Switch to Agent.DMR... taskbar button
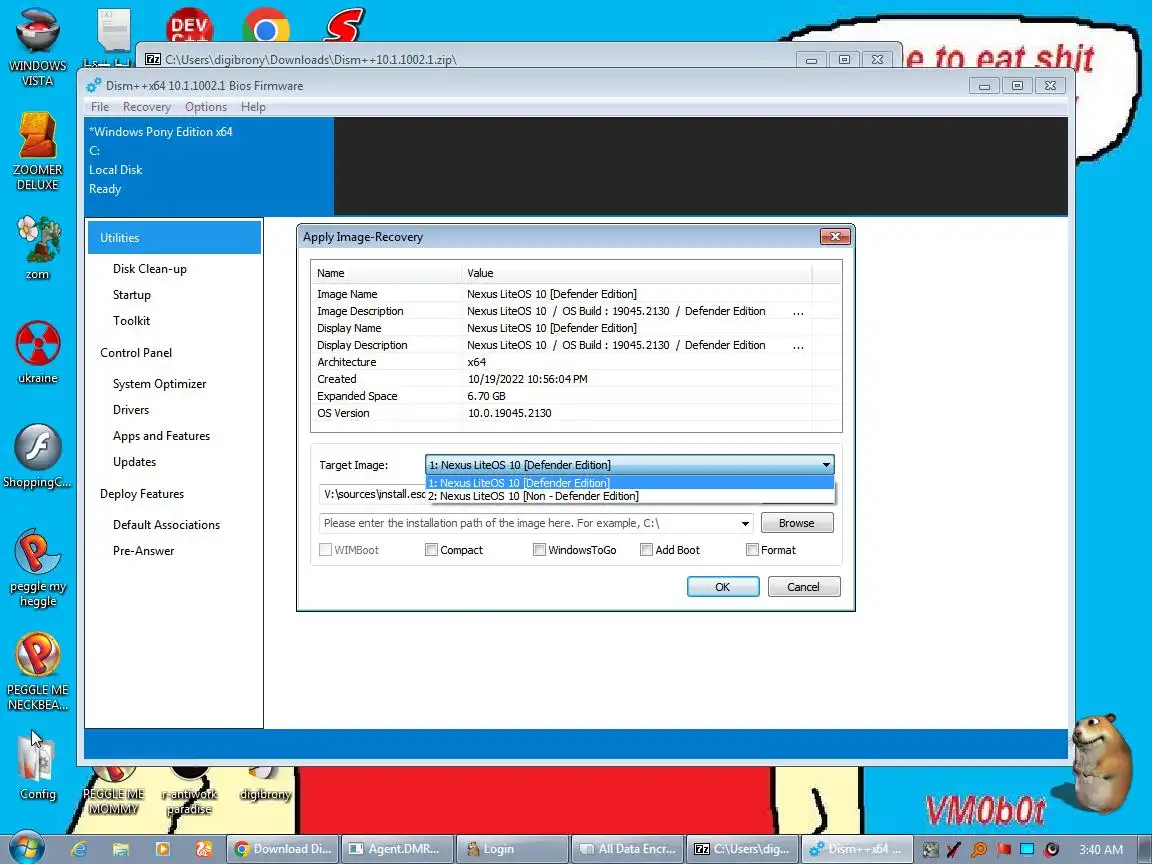The width and height of the screenshot is (1152, 864). (397, 849)
